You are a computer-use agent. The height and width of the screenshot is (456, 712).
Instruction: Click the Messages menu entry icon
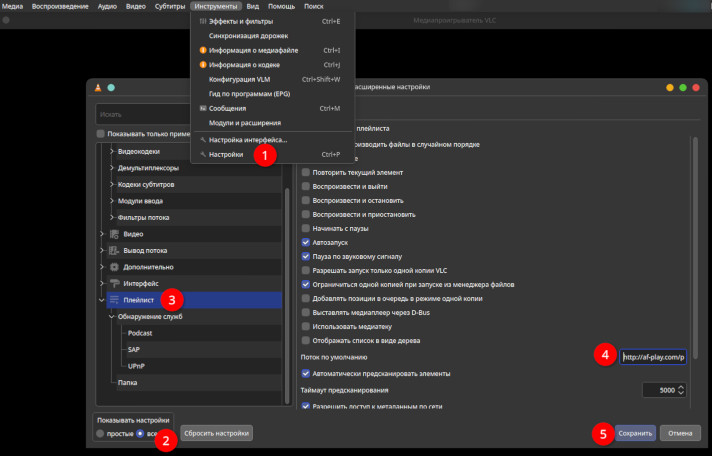(203, 108)
